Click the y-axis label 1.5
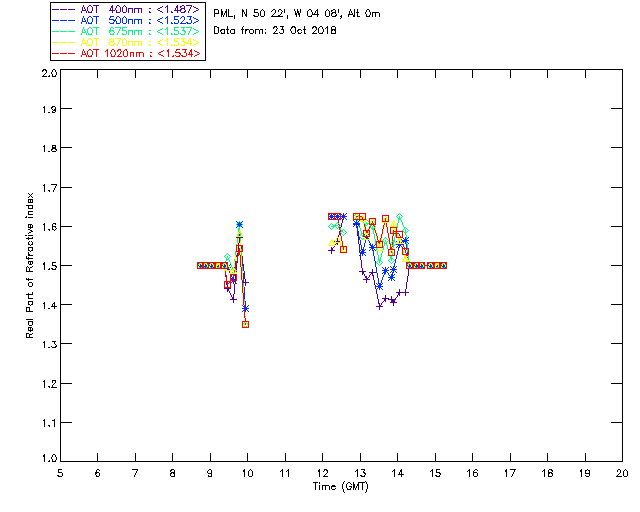This screenshot has height=512, width=640. [x=49, y=266]
